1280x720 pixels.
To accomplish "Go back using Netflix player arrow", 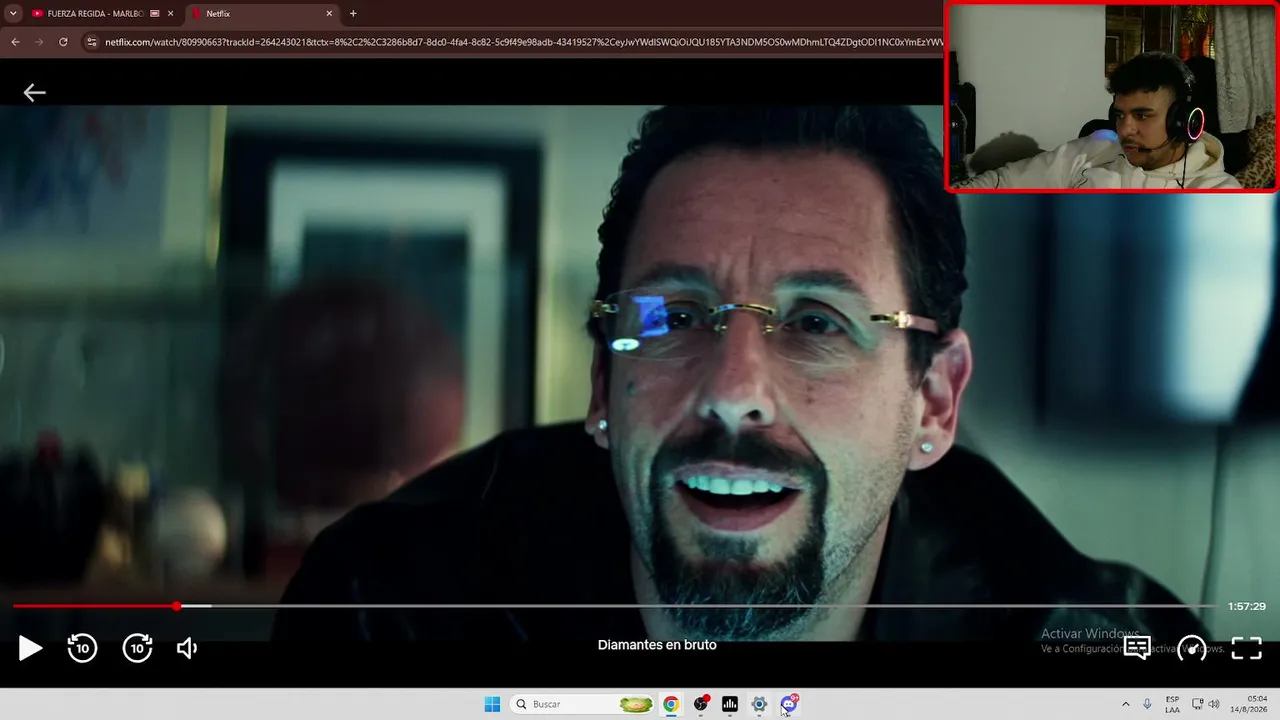I will 34,93.
